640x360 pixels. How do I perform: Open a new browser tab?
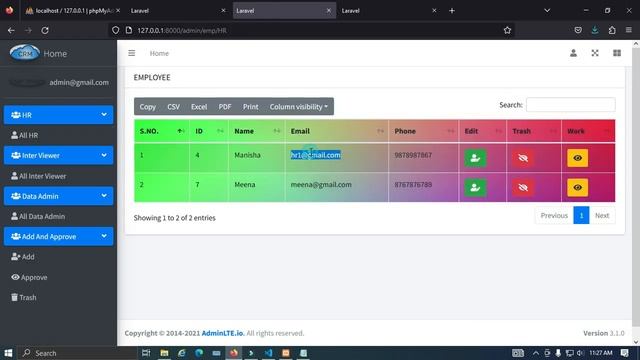point(452,11)
